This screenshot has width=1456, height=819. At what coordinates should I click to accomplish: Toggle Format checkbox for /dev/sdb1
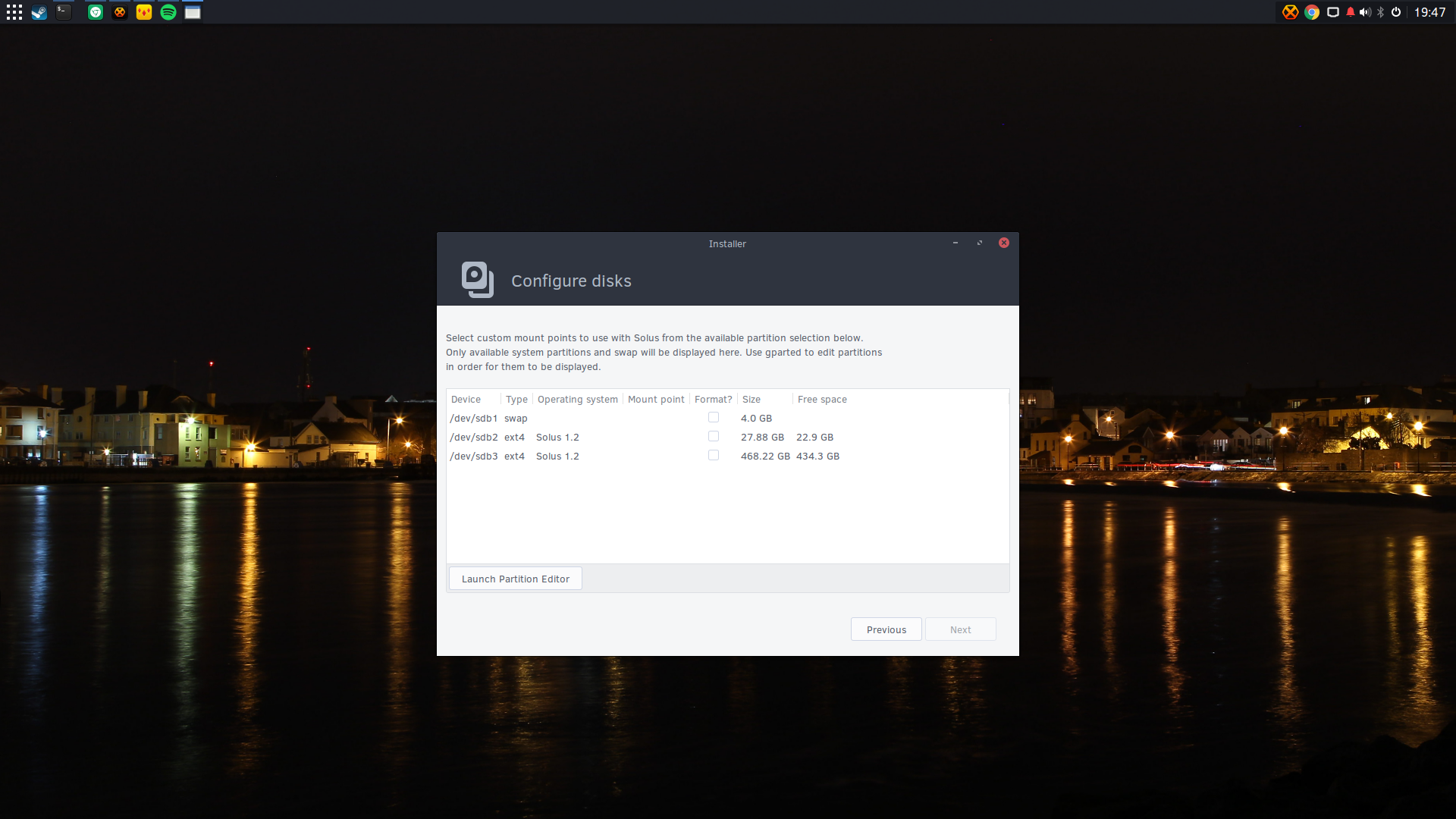[714, 417]
